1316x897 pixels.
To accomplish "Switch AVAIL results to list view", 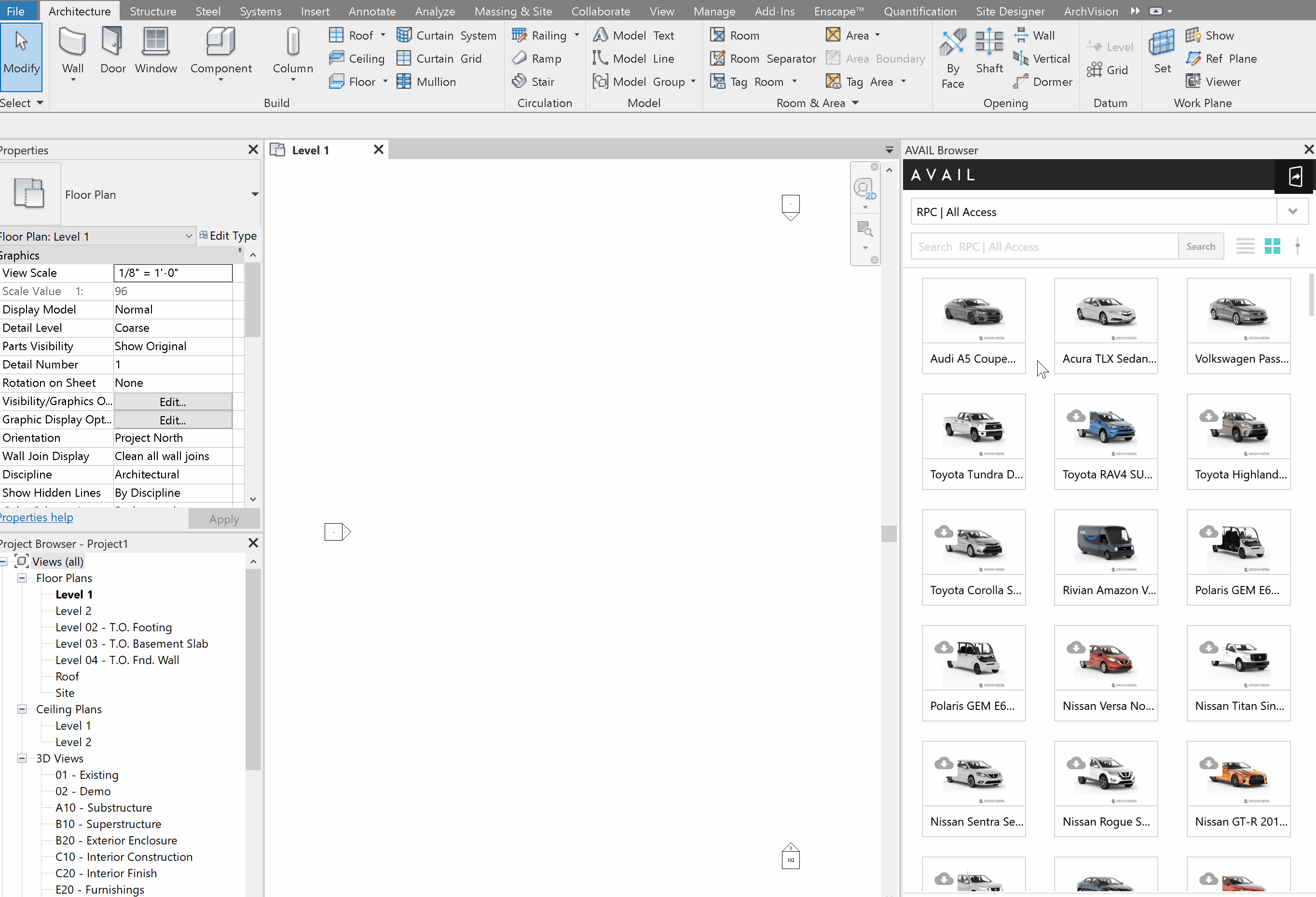I will click(x=1245, y=245).
